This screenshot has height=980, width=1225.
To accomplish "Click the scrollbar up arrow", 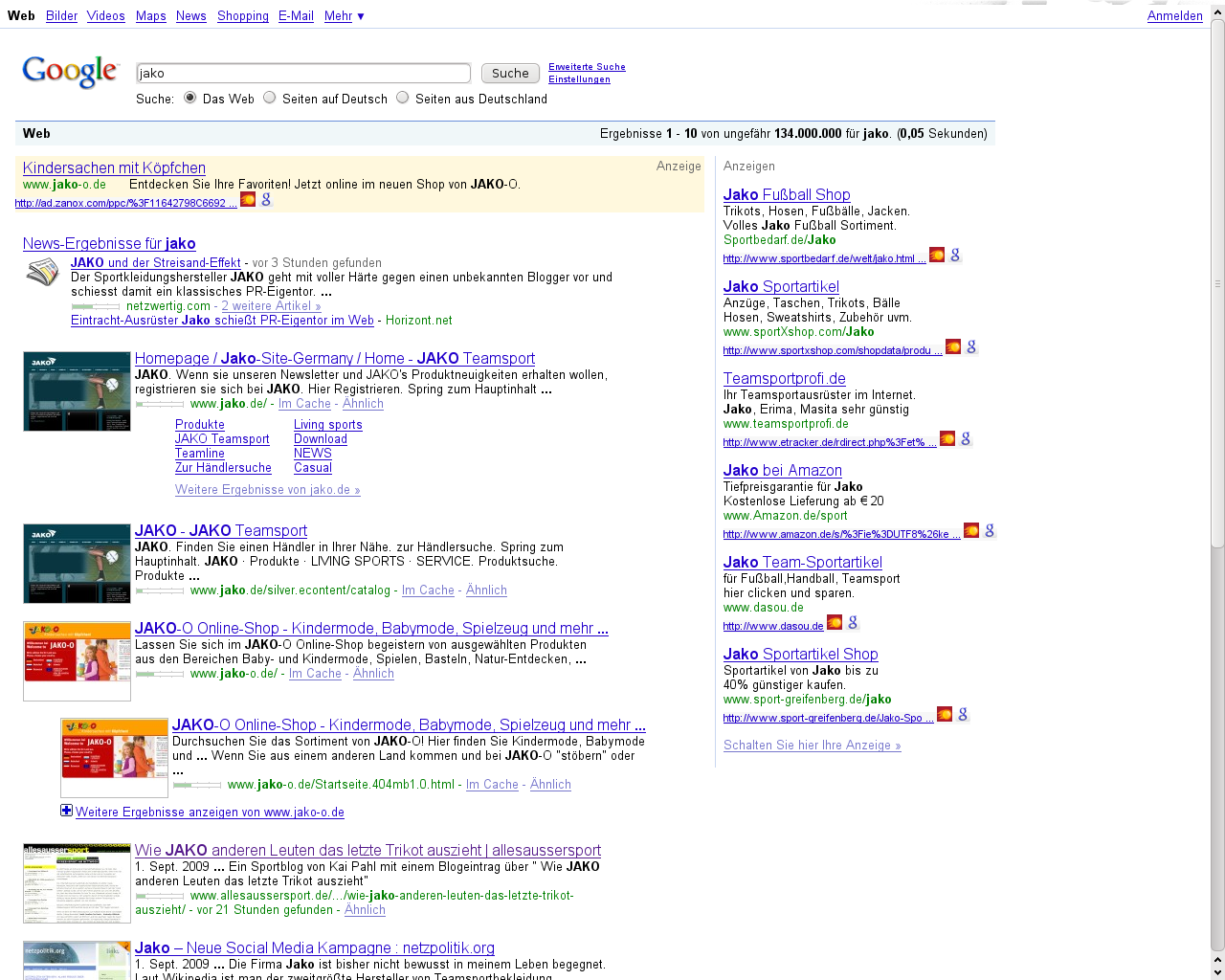I will [1217, 11].
